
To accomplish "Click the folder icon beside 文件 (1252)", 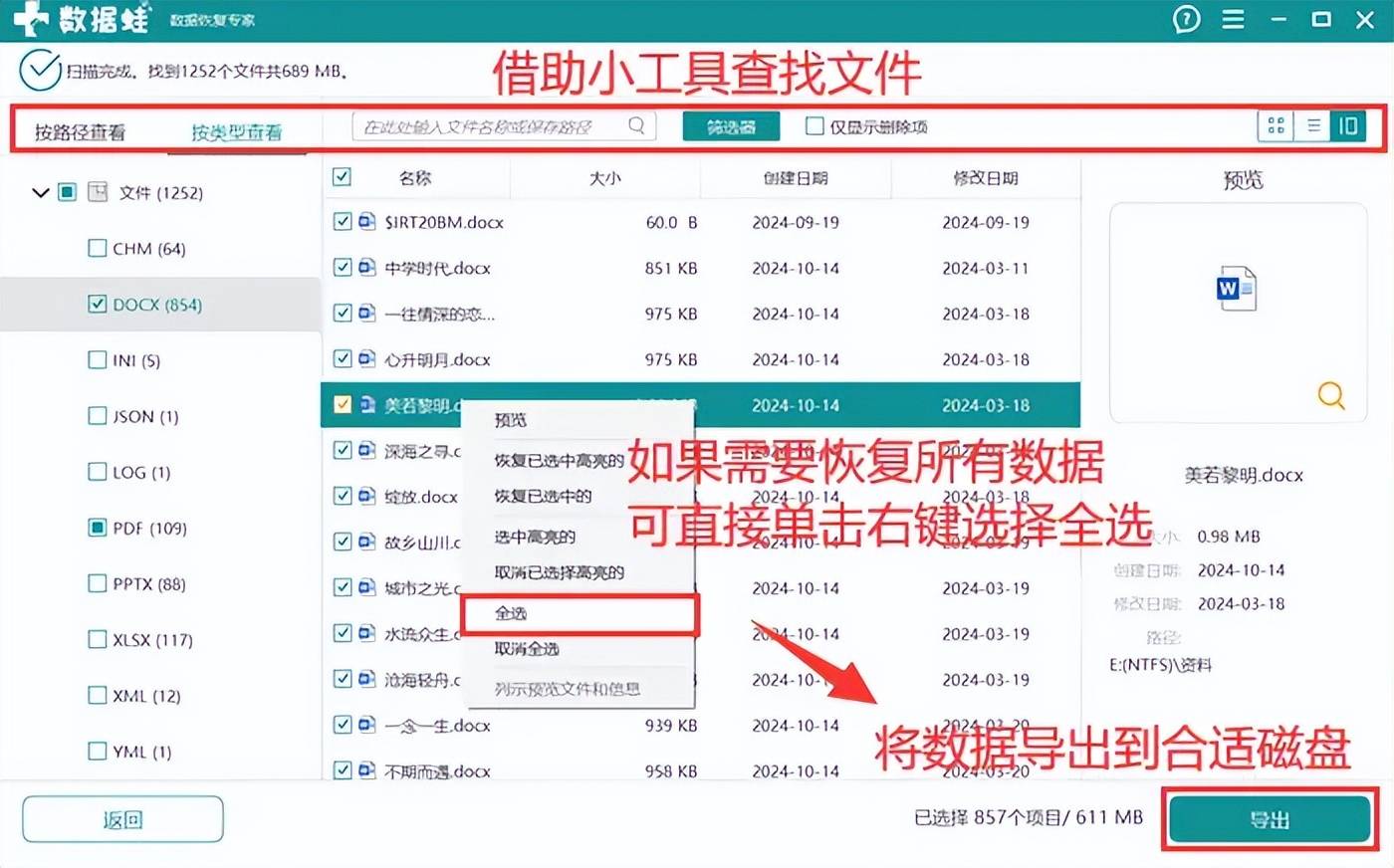I will click(x=98, y=192).
